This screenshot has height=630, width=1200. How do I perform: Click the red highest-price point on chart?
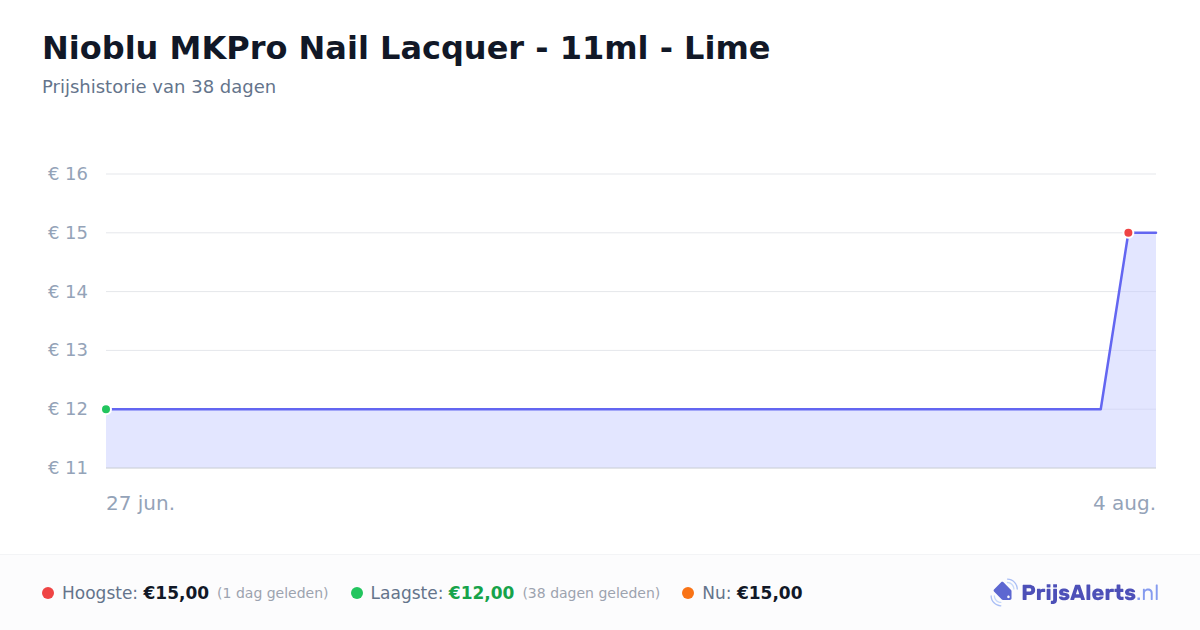[1128, 233]
